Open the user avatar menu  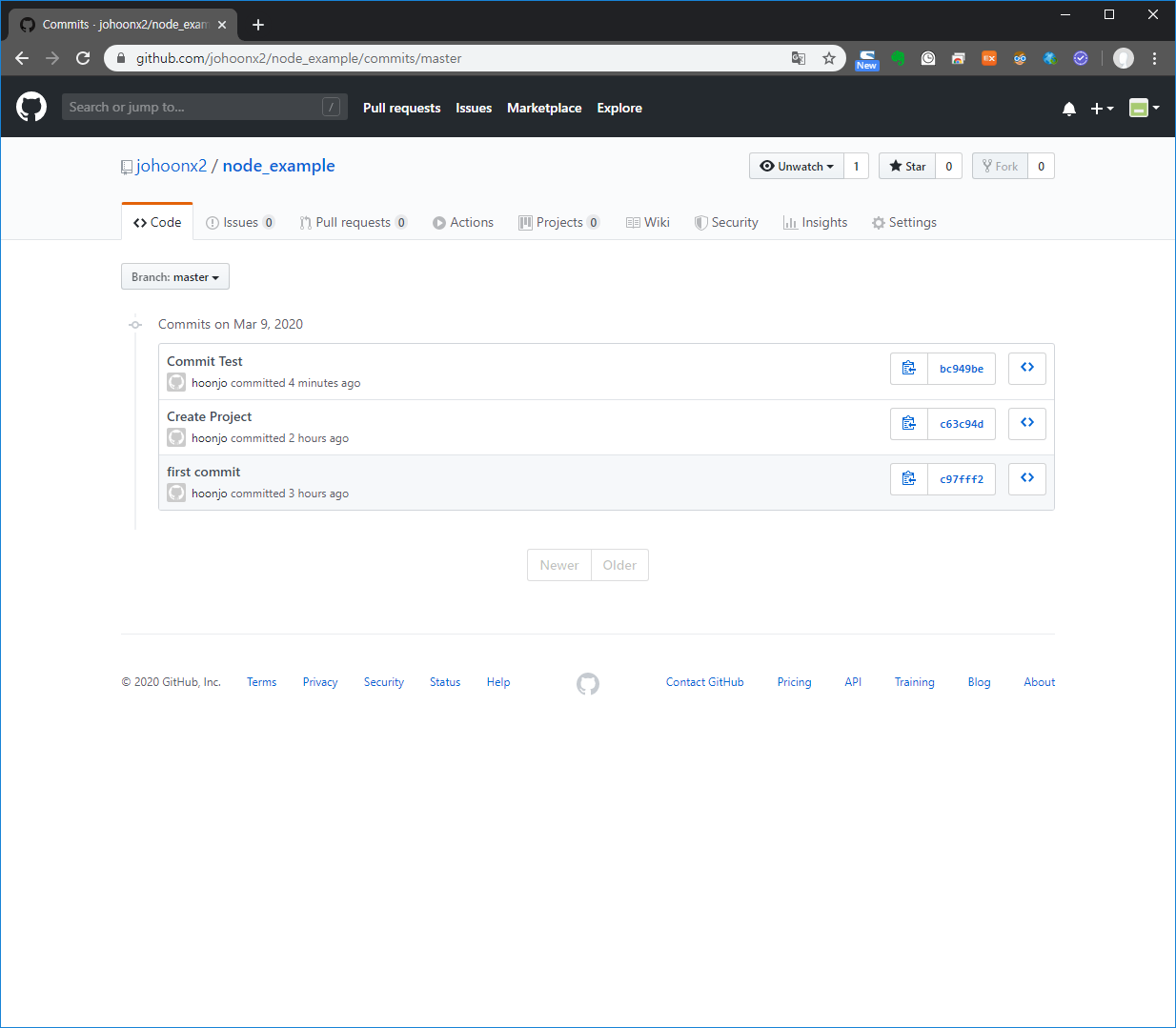click(x=1144, y=108)
